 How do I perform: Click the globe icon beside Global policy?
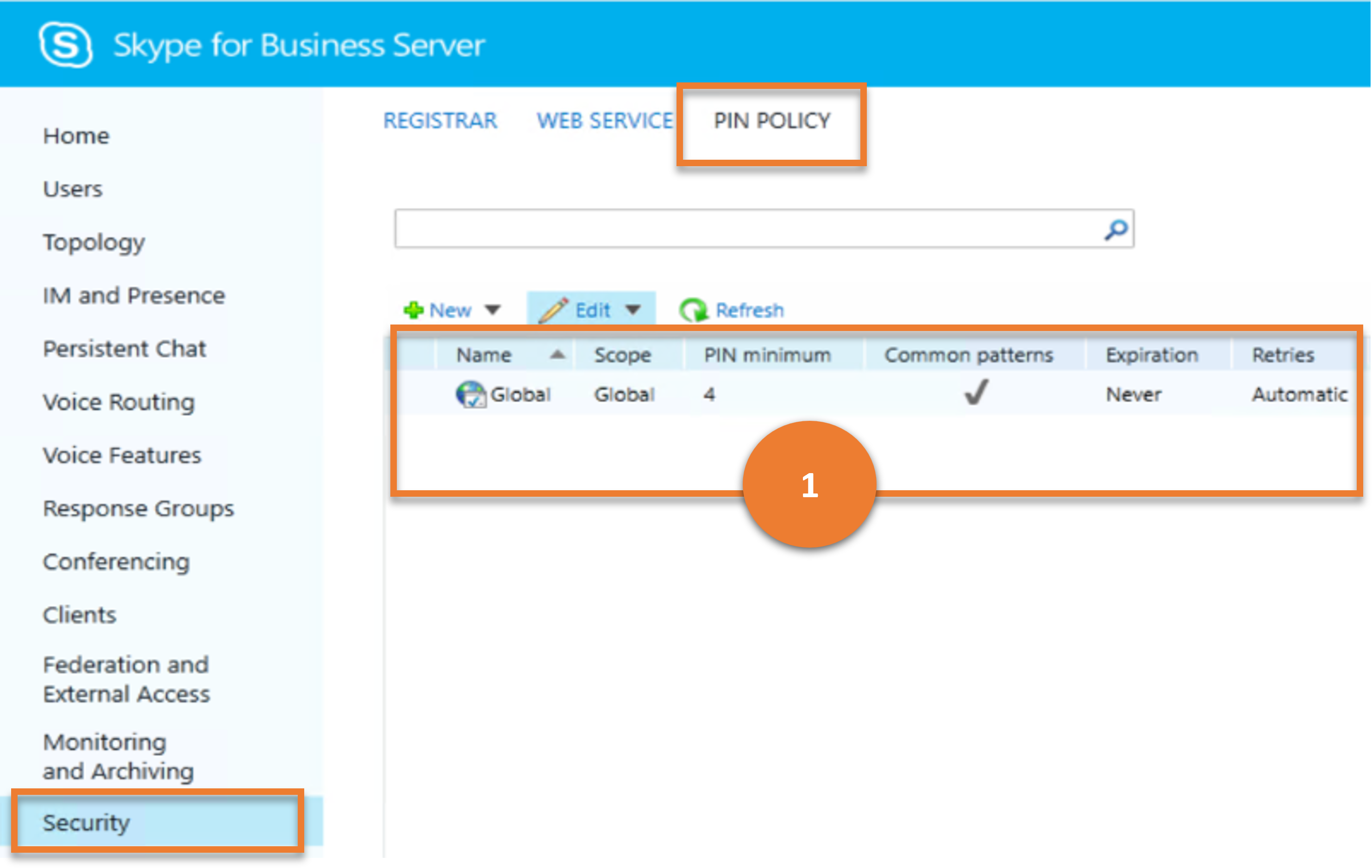pyautogui.click(x=470, y=394)
